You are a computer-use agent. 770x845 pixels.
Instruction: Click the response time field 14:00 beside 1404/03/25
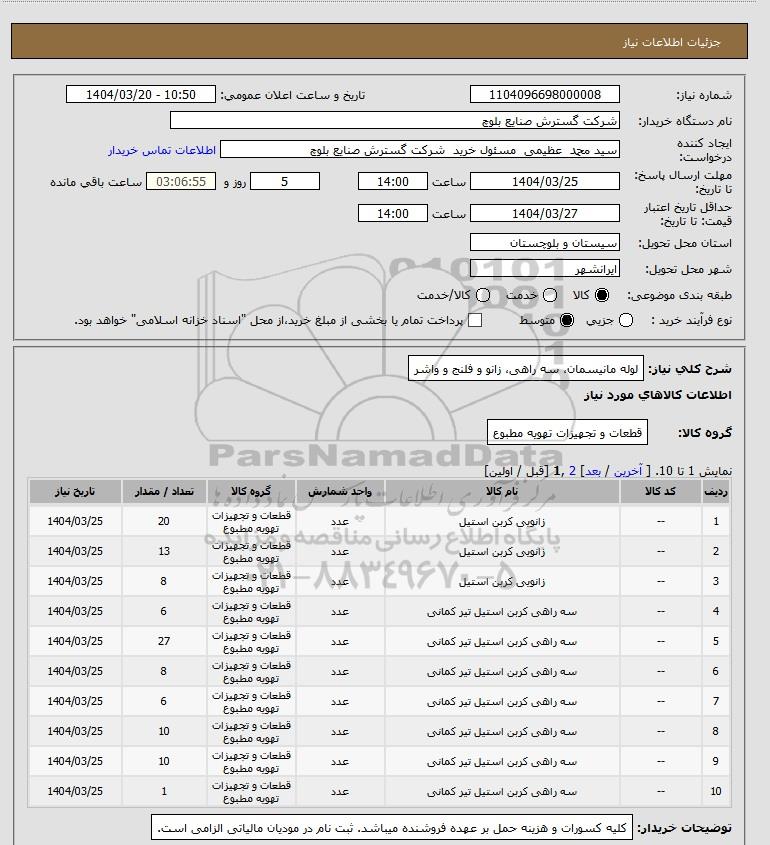(x=392, y=181)
